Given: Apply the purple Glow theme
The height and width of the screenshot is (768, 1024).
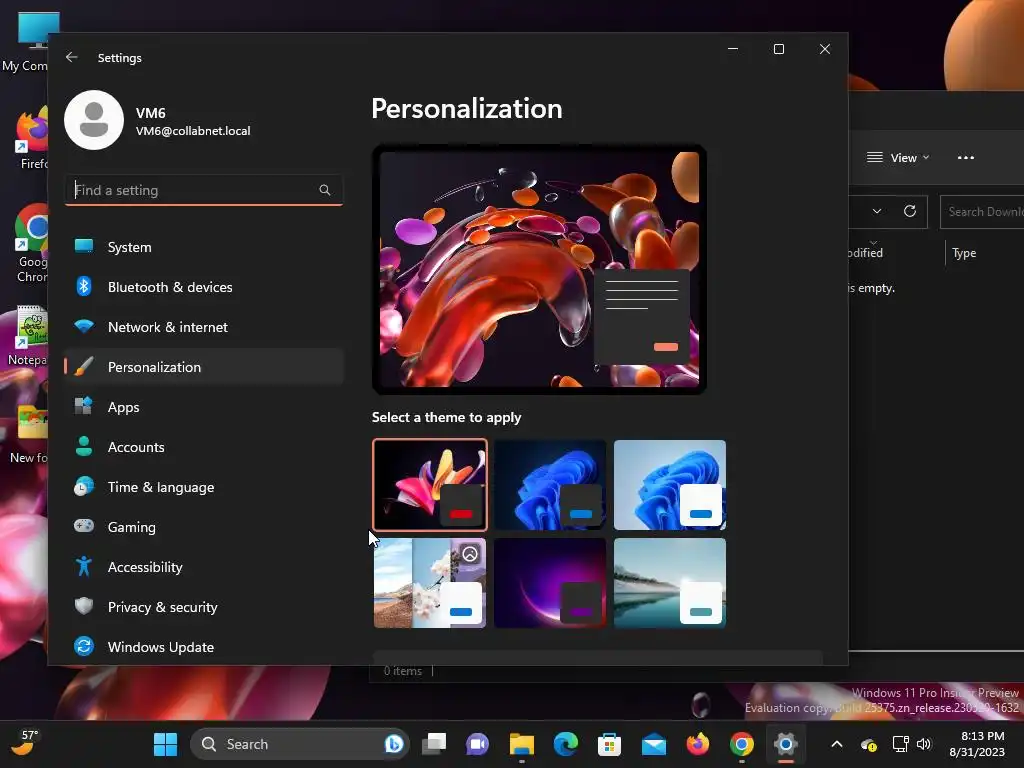Looking at the screenshot, I should (550, 583).
